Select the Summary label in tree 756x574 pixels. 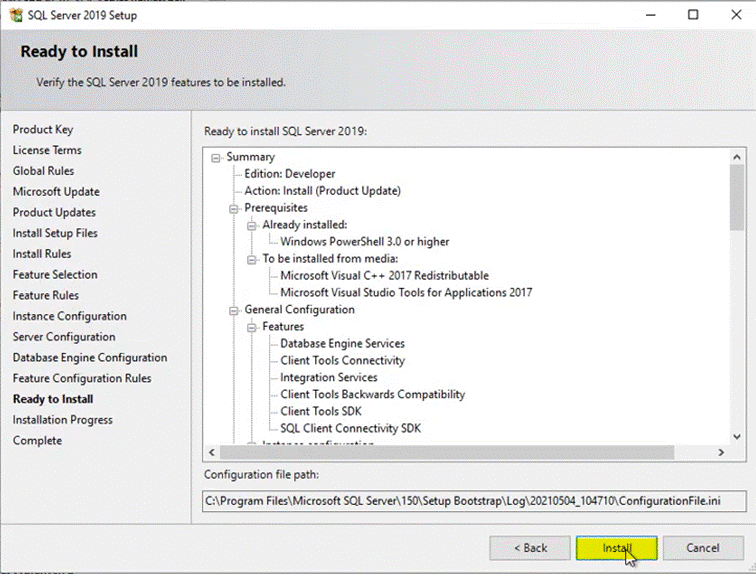(x=251, y=157)
